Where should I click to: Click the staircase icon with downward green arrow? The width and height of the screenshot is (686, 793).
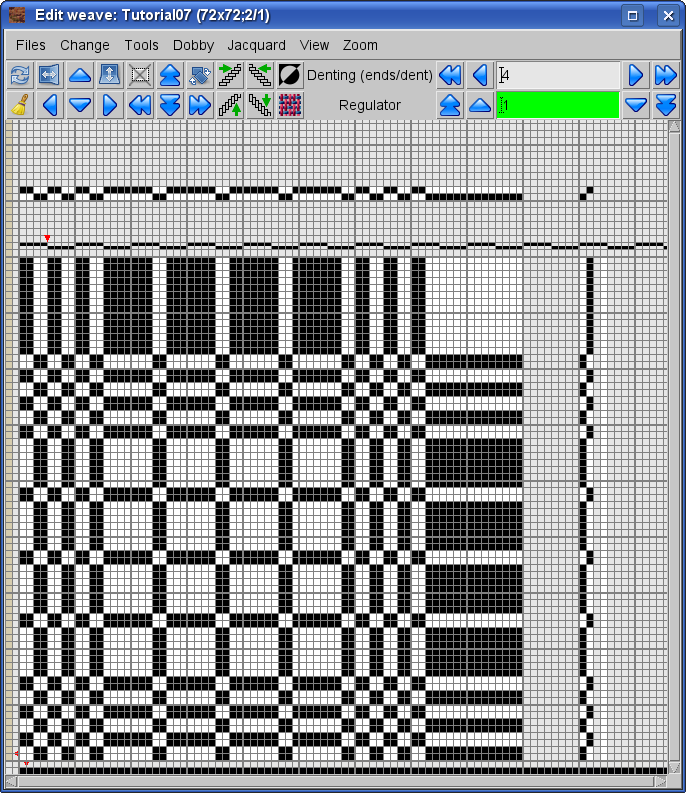pos(260,105)
